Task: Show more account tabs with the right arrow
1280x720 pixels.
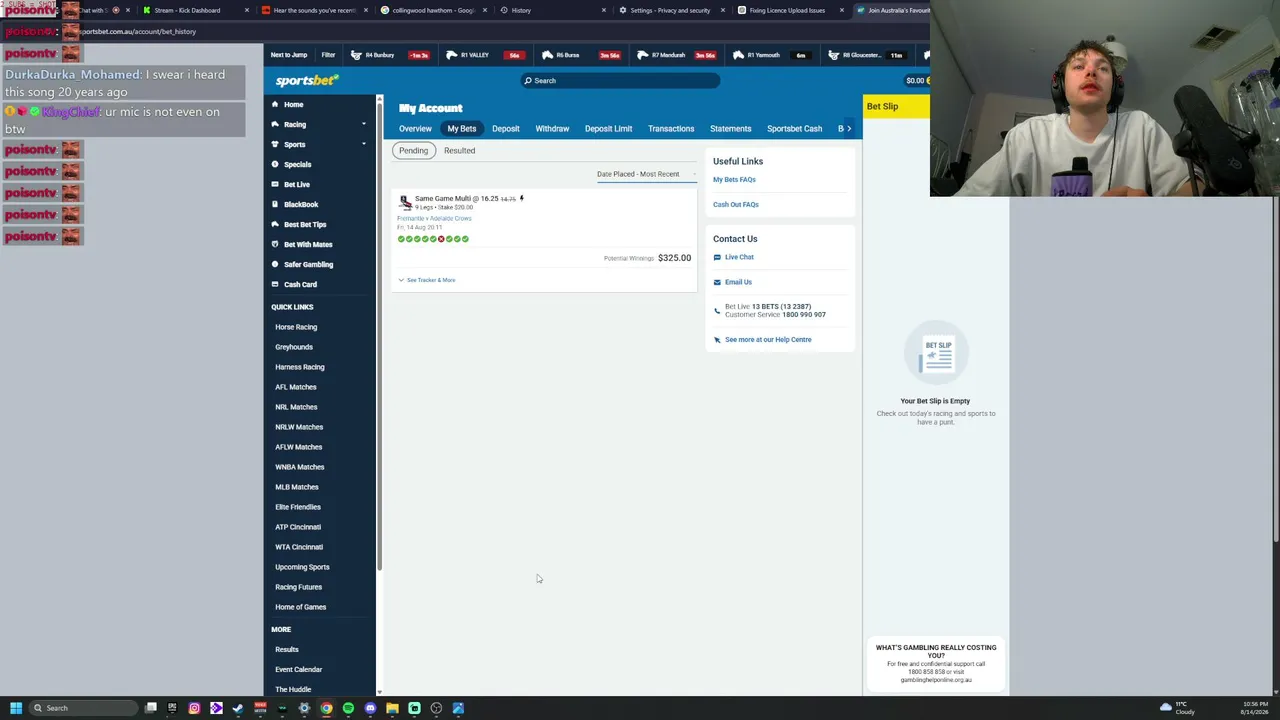Action: click(x=849, y=128)
